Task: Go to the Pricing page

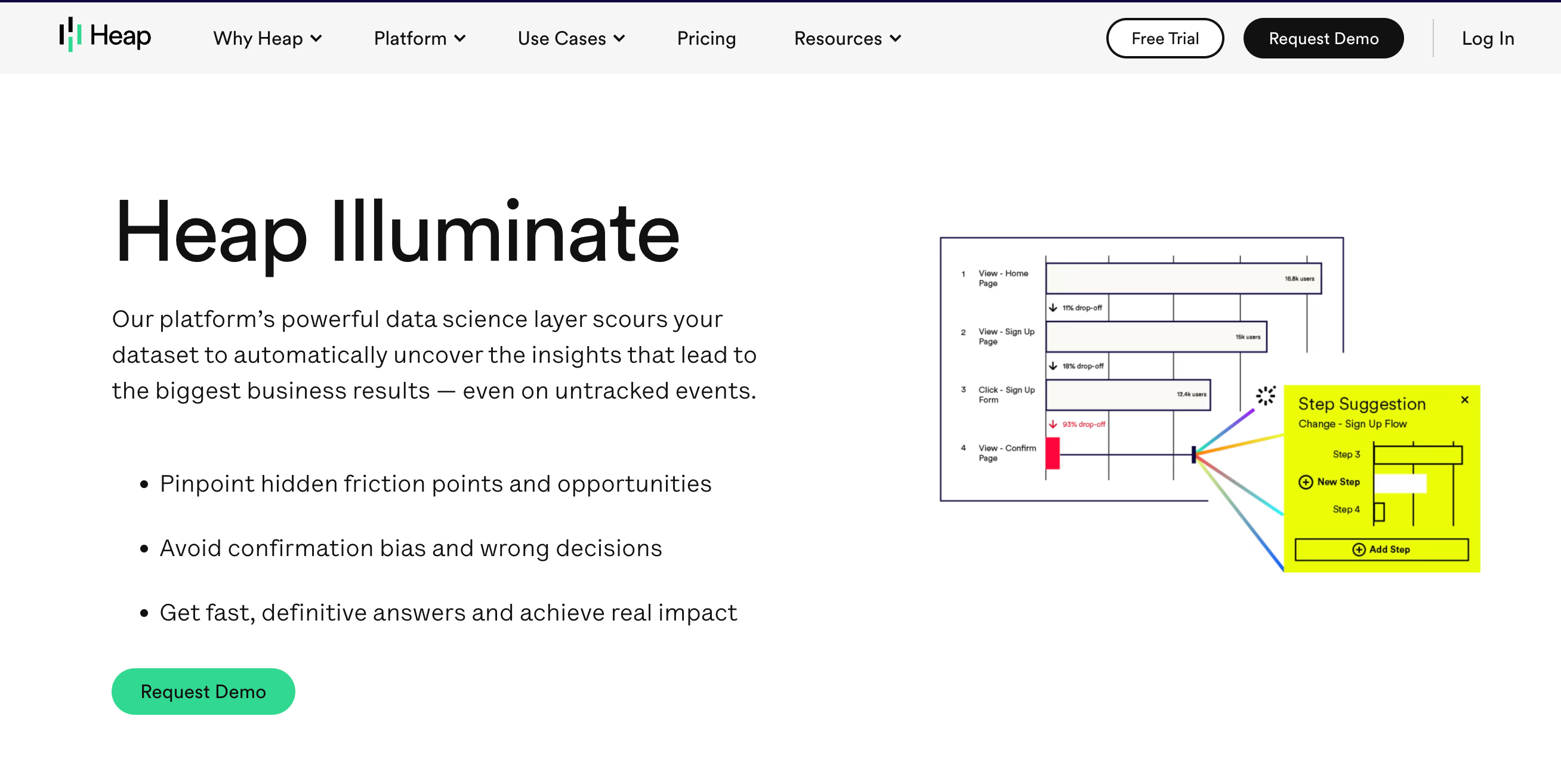Action: click(x=706, y=38)
